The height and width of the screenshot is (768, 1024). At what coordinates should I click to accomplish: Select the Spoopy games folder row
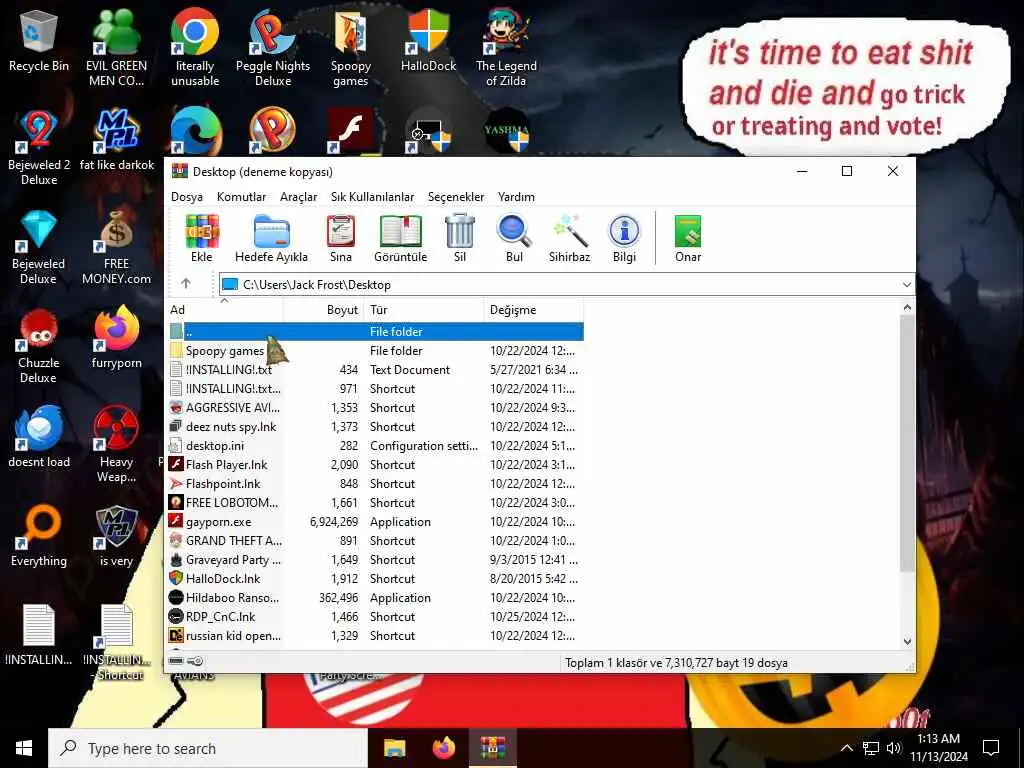[x=375, y=351]
